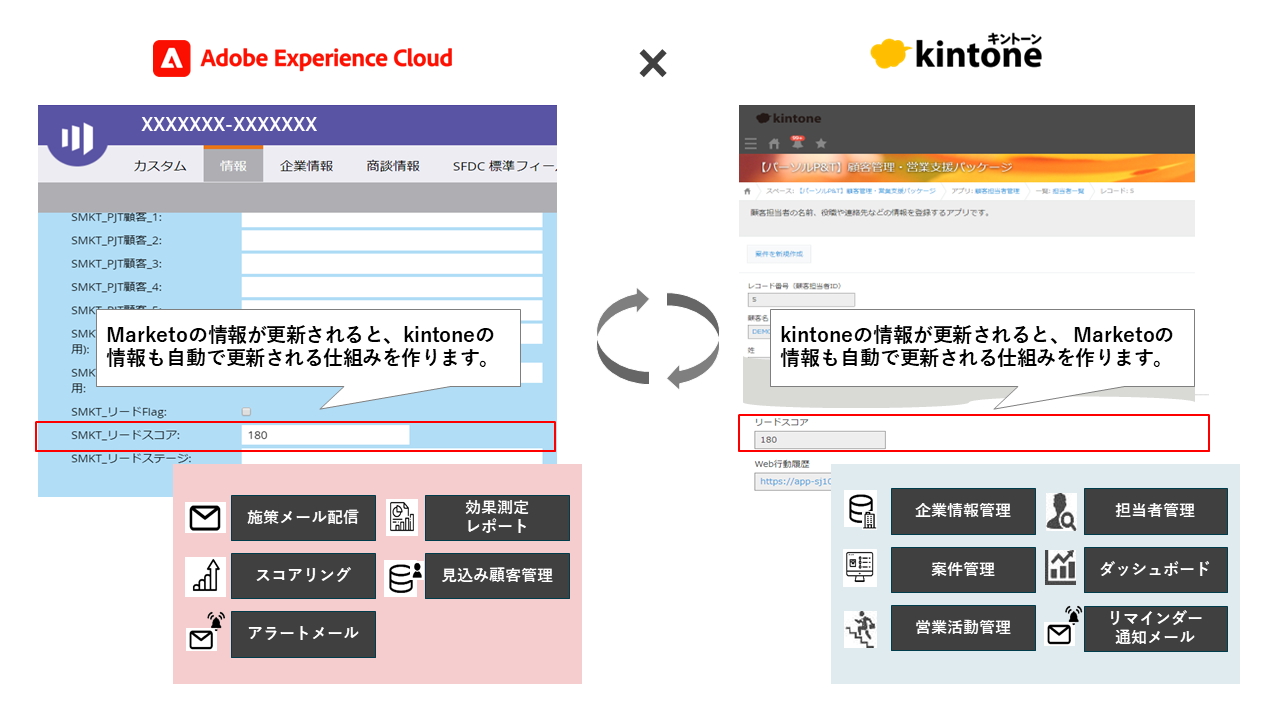Select the 情報 tab in Marketo

coord(233,165)
